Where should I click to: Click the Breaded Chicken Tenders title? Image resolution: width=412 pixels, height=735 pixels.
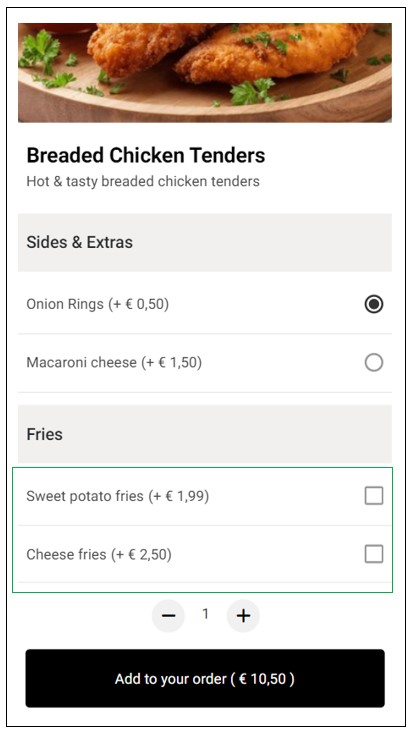click(146, 155)
